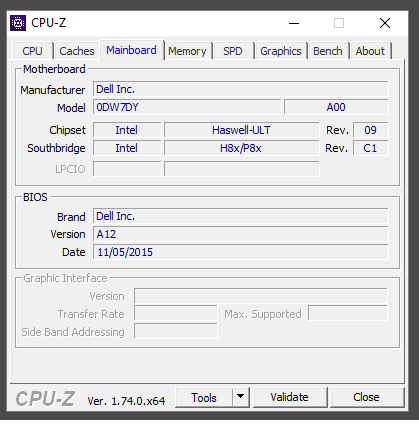Click the Tools button

click(x=204, y=397)
